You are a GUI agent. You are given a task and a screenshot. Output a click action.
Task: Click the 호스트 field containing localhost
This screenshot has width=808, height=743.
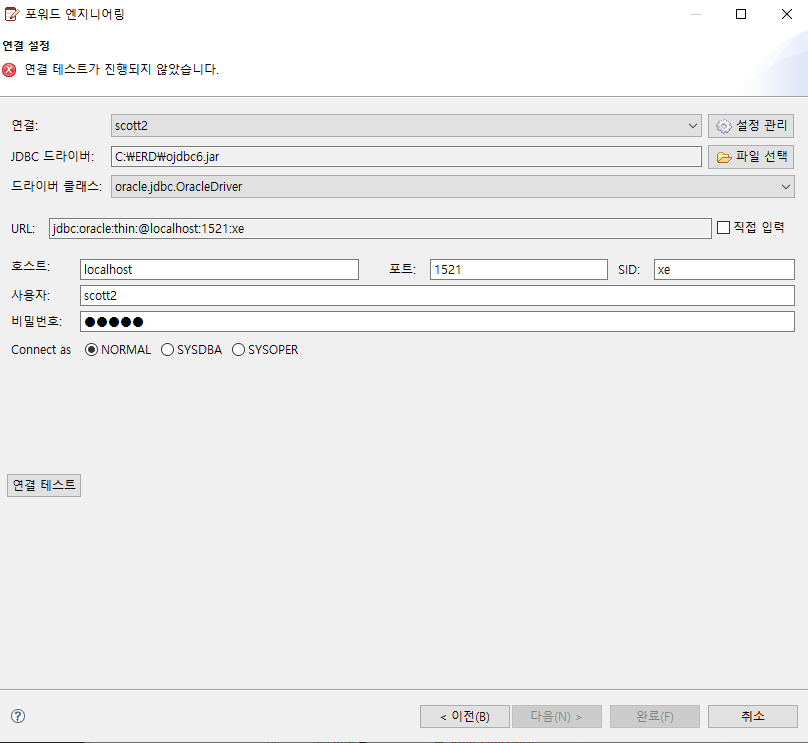(219, 269)
